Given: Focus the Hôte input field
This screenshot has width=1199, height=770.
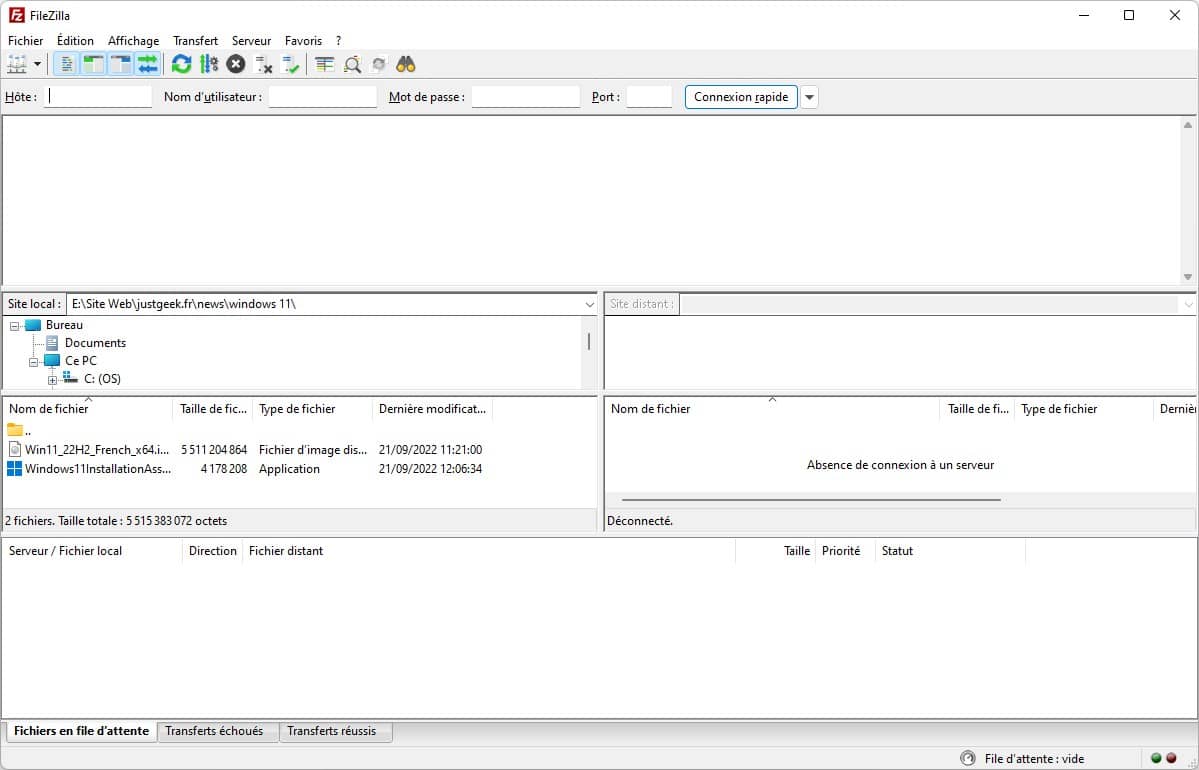Looking at the screenshot, I should 98,96.
